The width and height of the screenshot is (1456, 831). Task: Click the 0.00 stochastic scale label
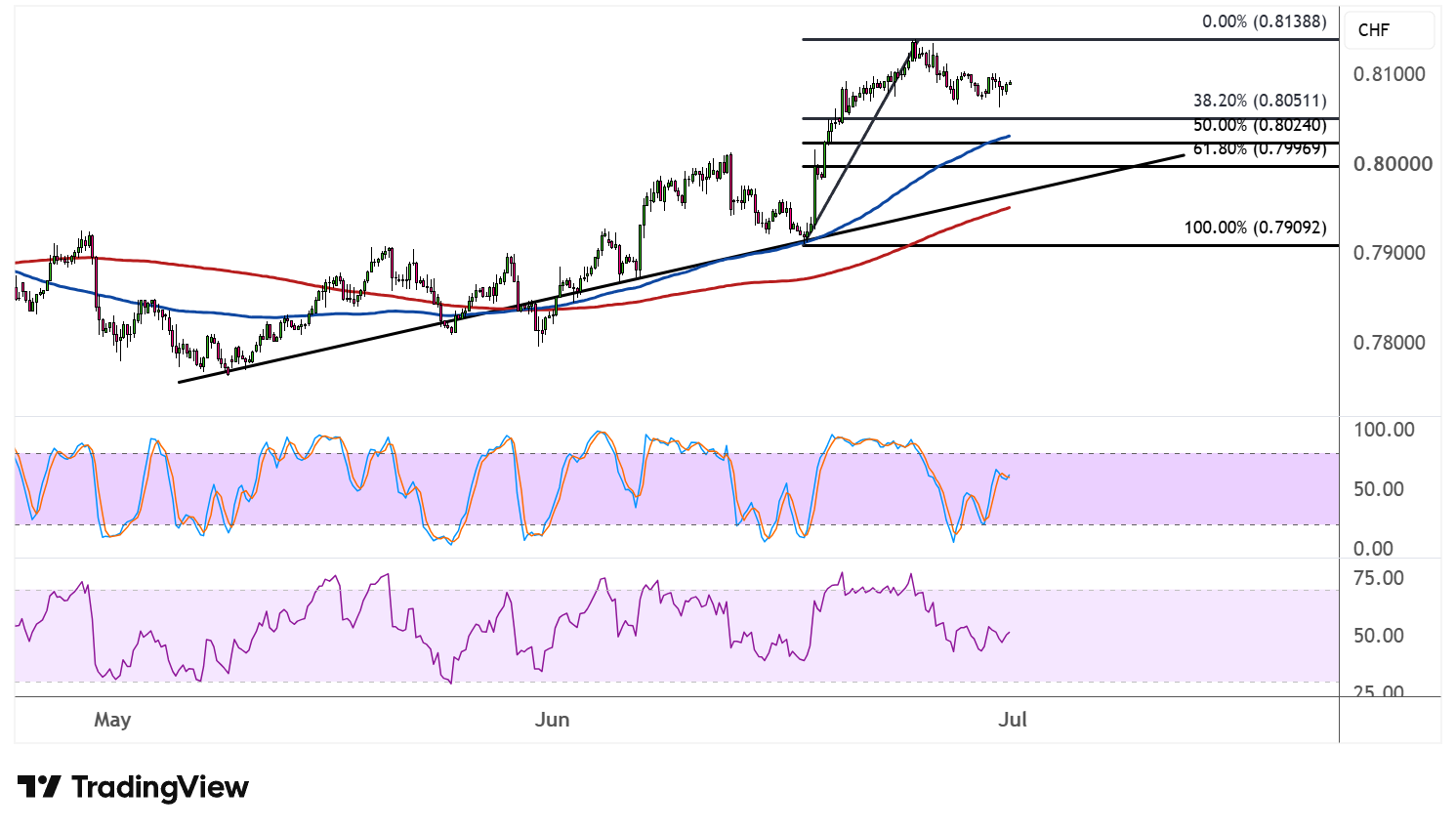[x=1374, y=549]
